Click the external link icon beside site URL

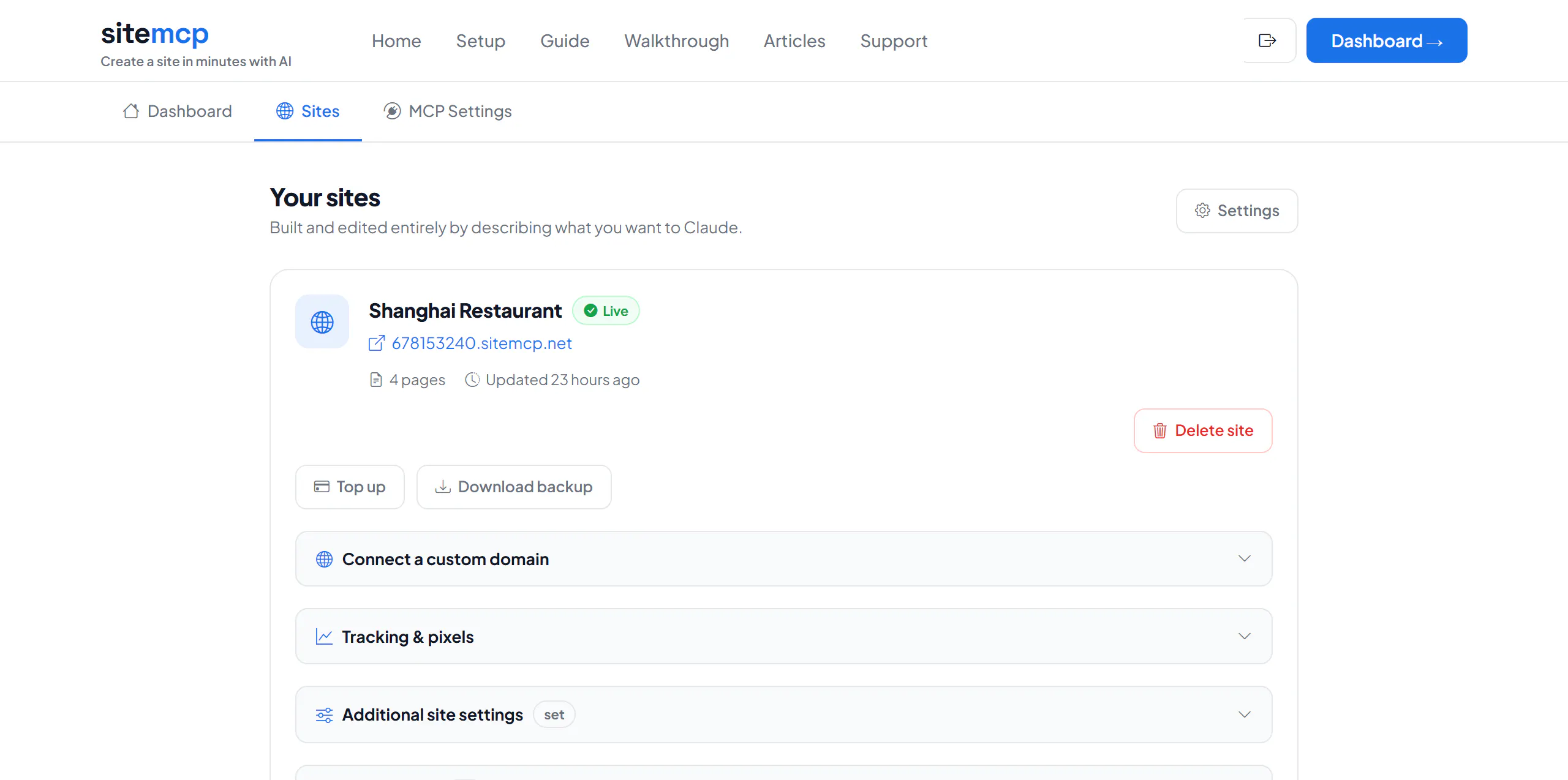coord(377,343)
